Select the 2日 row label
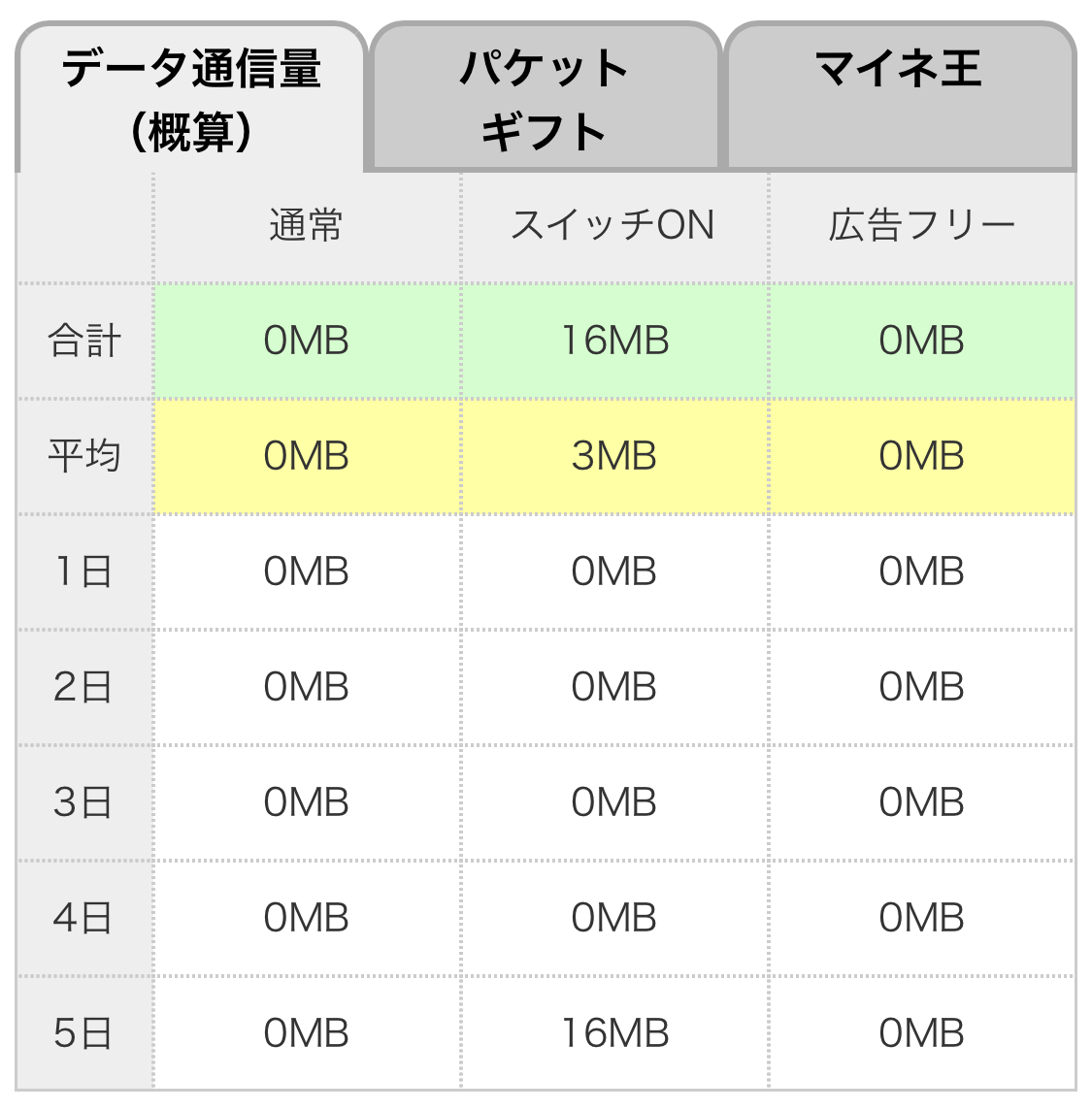The width and height of the screenshot is (1092, 1110). pos(84,687)
